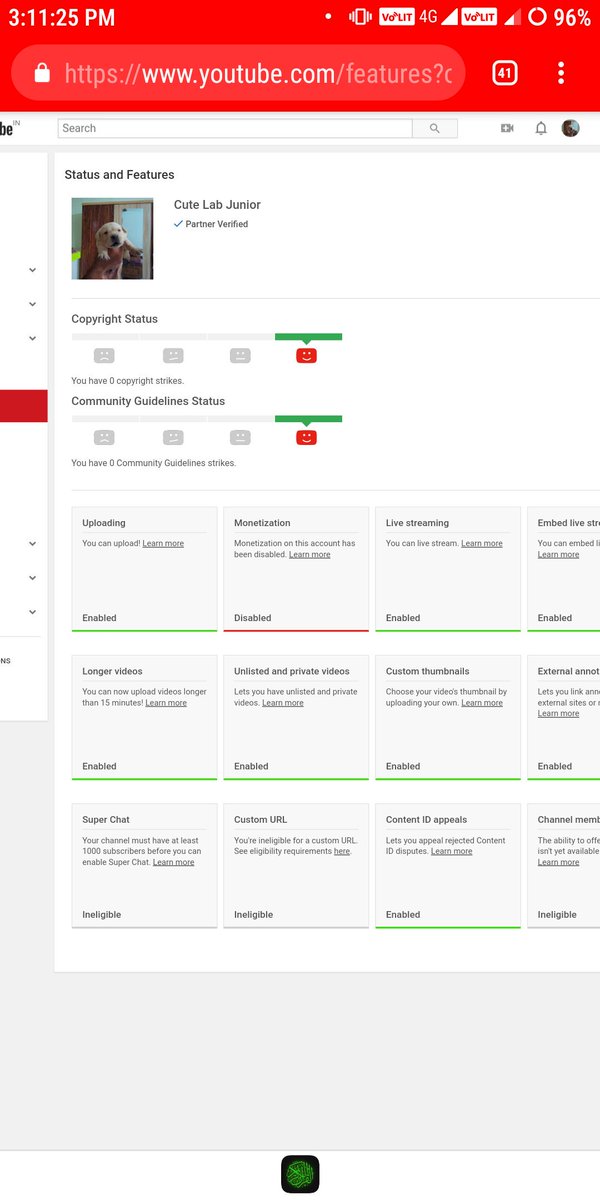Select the highlighted red sidebar item
600x1200 pixels.
click(23, 406)
